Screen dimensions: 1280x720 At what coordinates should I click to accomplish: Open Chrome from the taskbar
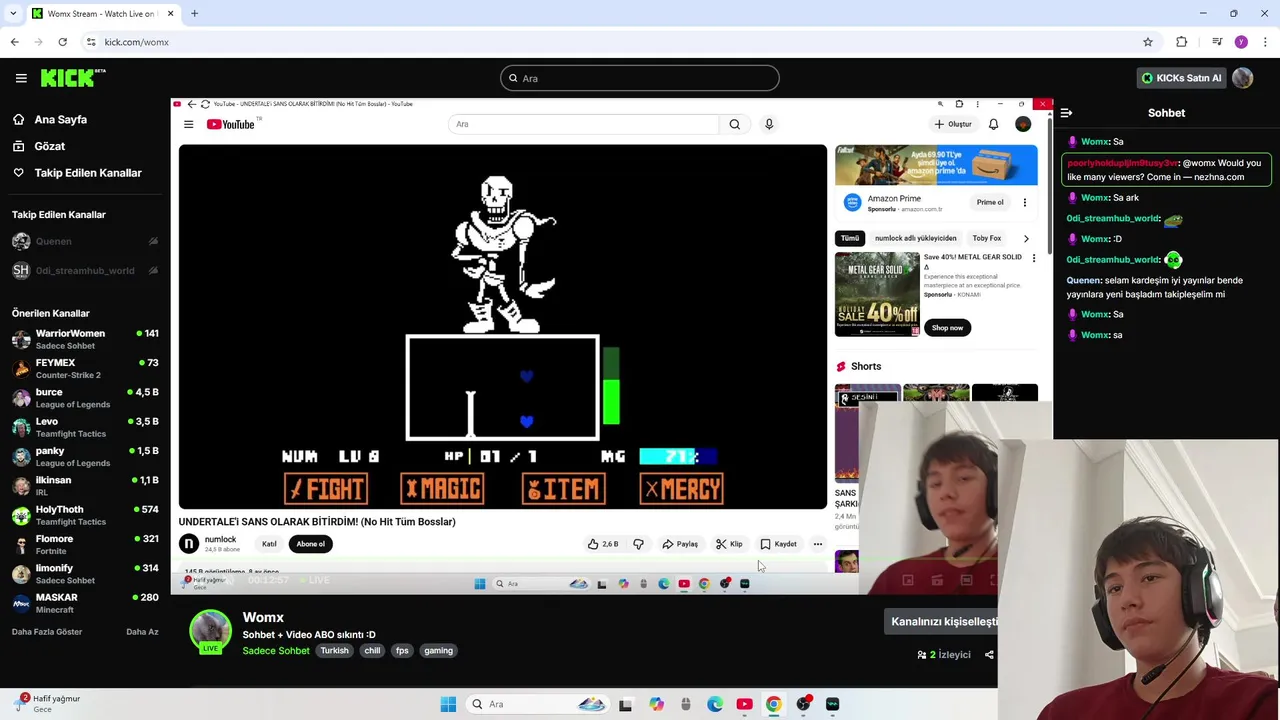773,704
